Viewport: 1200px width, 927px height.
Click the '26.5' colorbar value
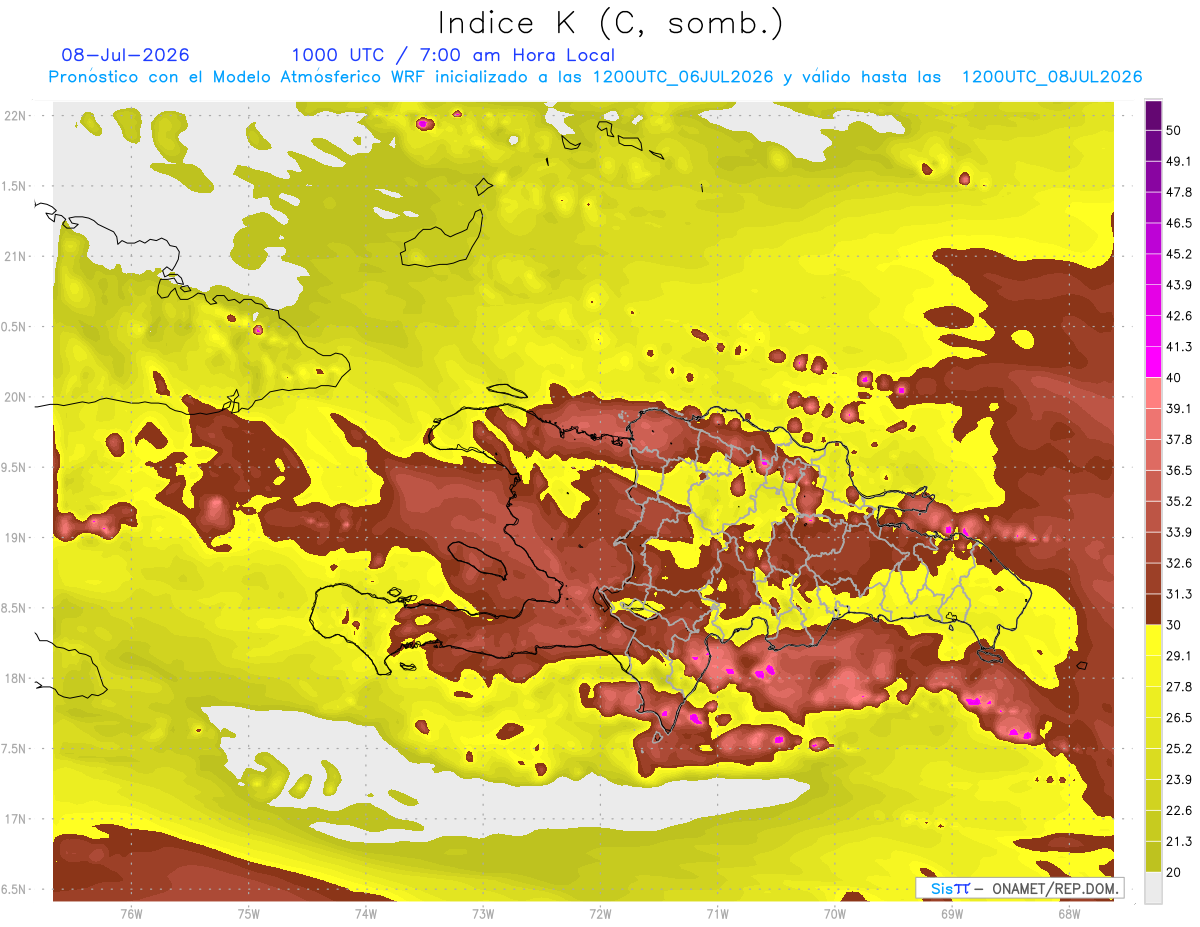tap(1179, 717)
